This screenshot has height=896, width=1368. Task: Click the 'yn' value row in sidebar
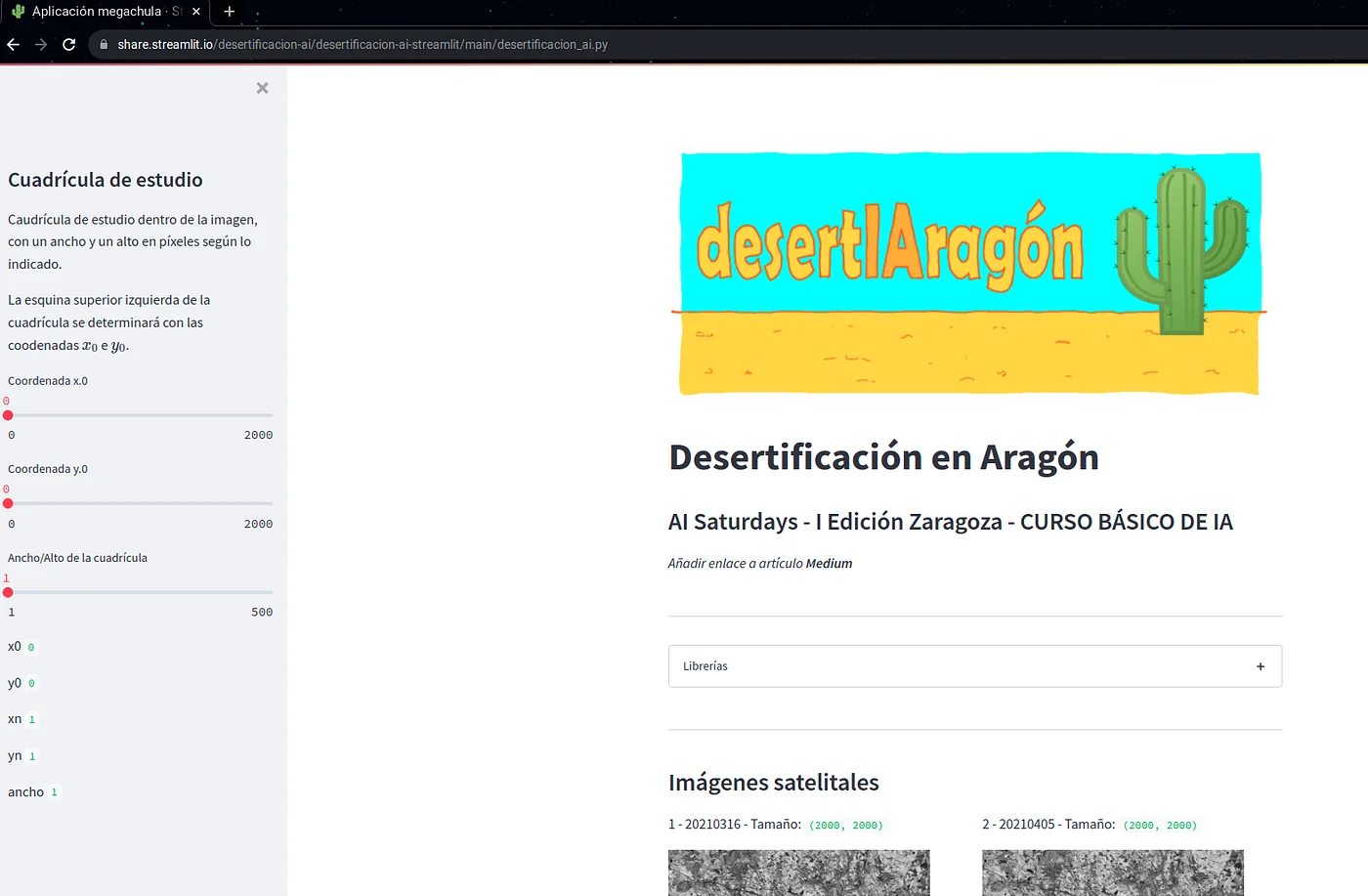tap(21, 756)
